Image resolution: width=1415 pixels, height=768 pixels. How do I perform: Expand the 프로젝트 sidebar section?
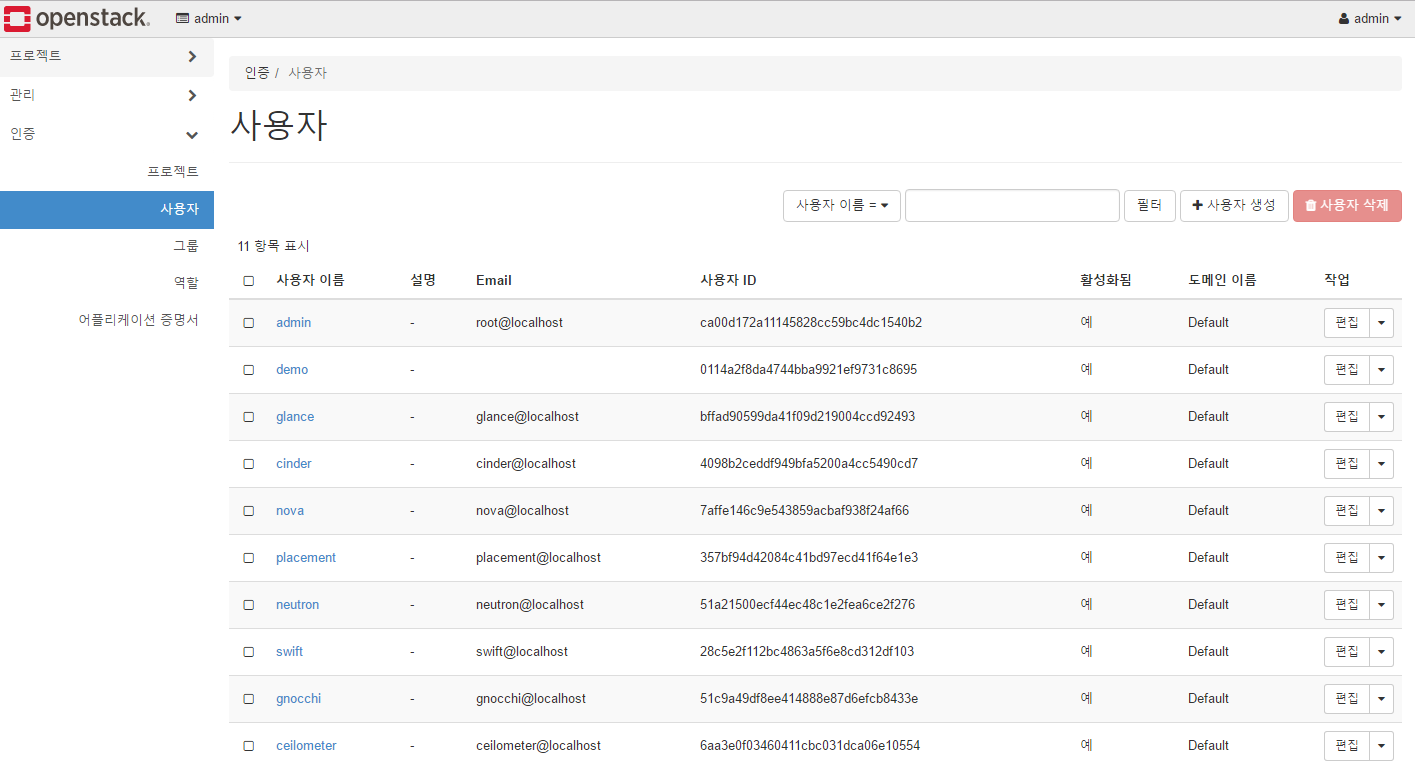point(106,56)
